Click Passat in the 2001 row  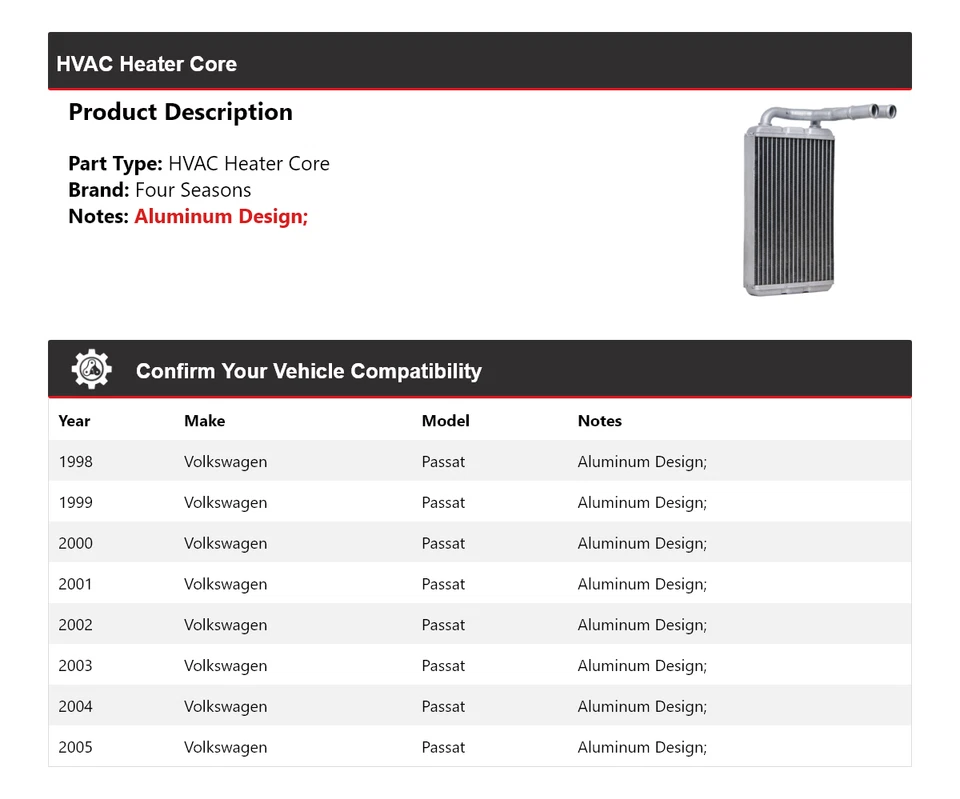point(443,584)
